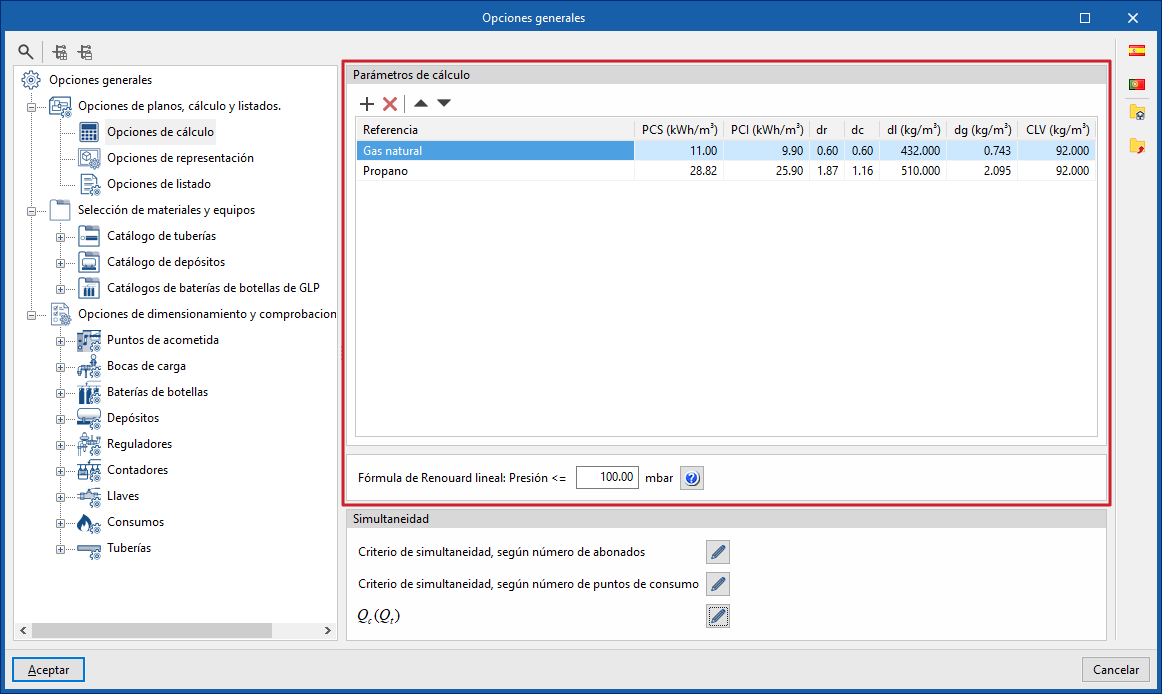Click the collapse all tree icon
The width and height of the screenshot is (1162, 694).
(x=85, y=52)
